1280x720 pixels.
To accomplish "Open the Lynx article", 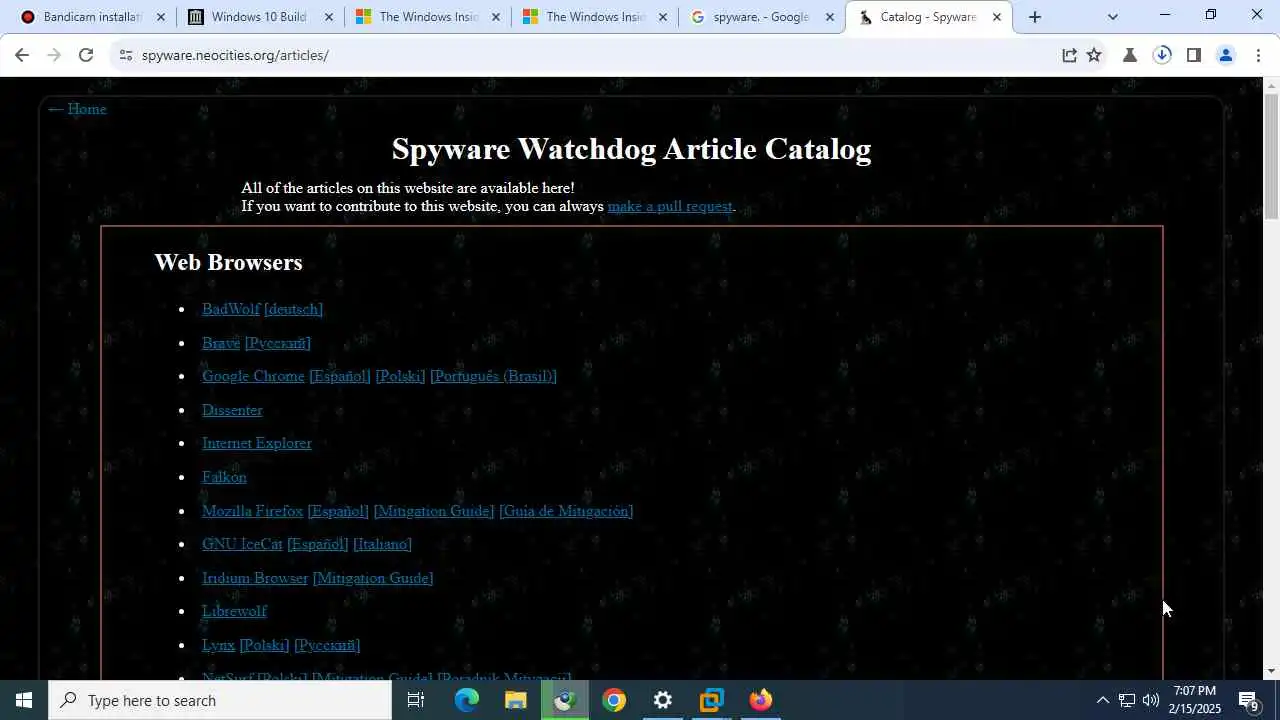I will pos(218,645).
